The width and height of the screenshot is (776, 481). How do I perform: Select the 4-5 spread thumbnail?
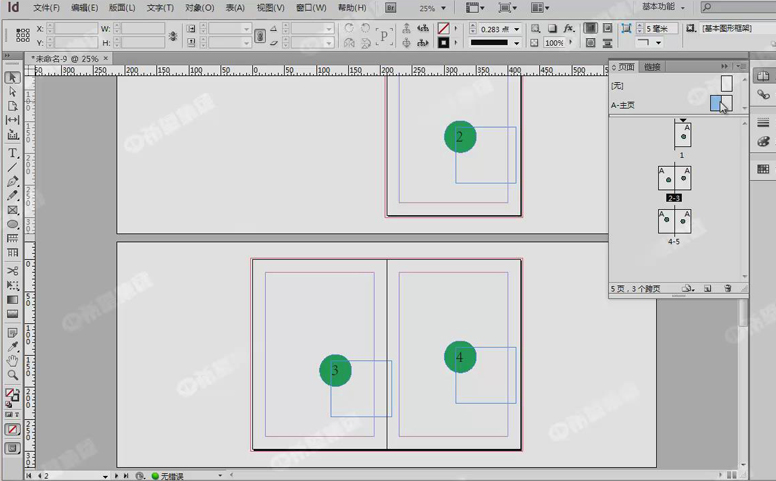click(x=674, y=221)
